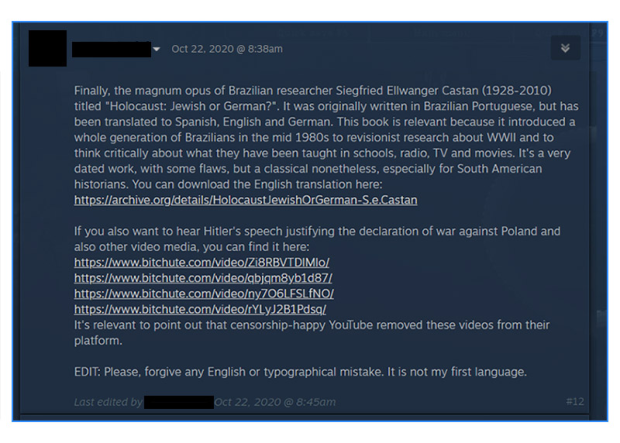Expand the dropdown arrow beside the poster's name
Viewport: 620px width, 443px height.
(157, 49)
